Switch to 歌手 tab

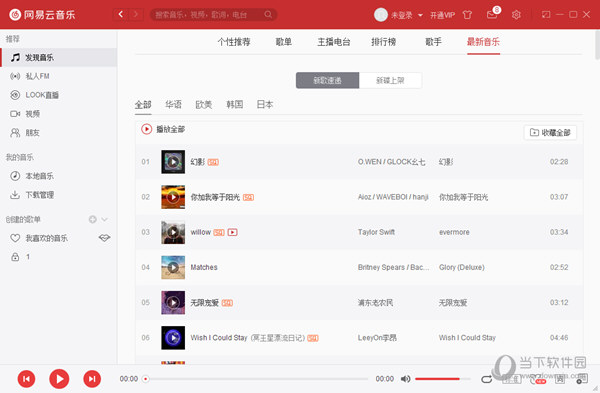[433, 42]
